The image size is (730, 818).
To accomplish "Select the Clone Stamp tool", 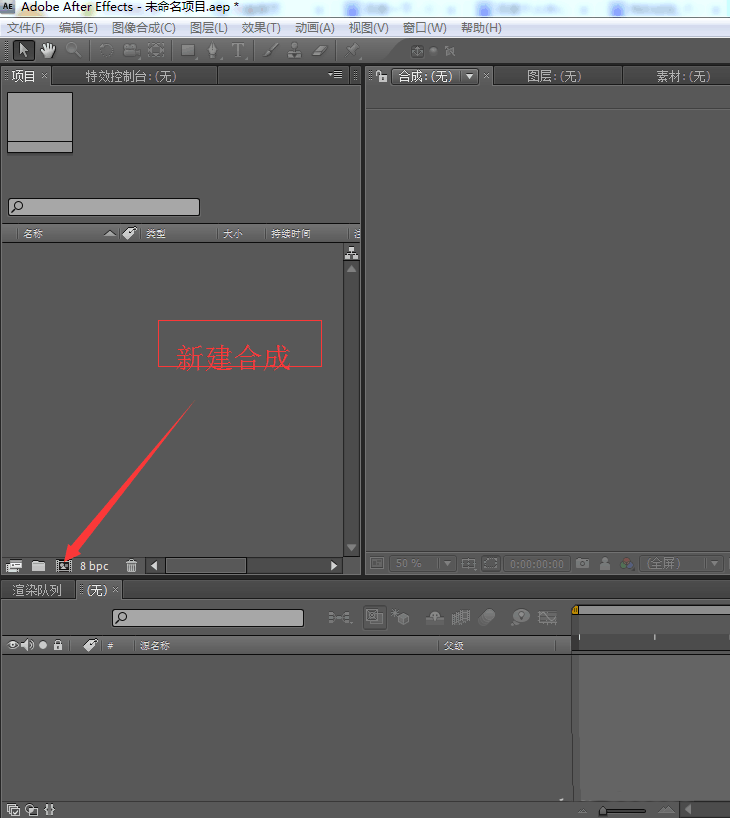I will pos(295,51).
